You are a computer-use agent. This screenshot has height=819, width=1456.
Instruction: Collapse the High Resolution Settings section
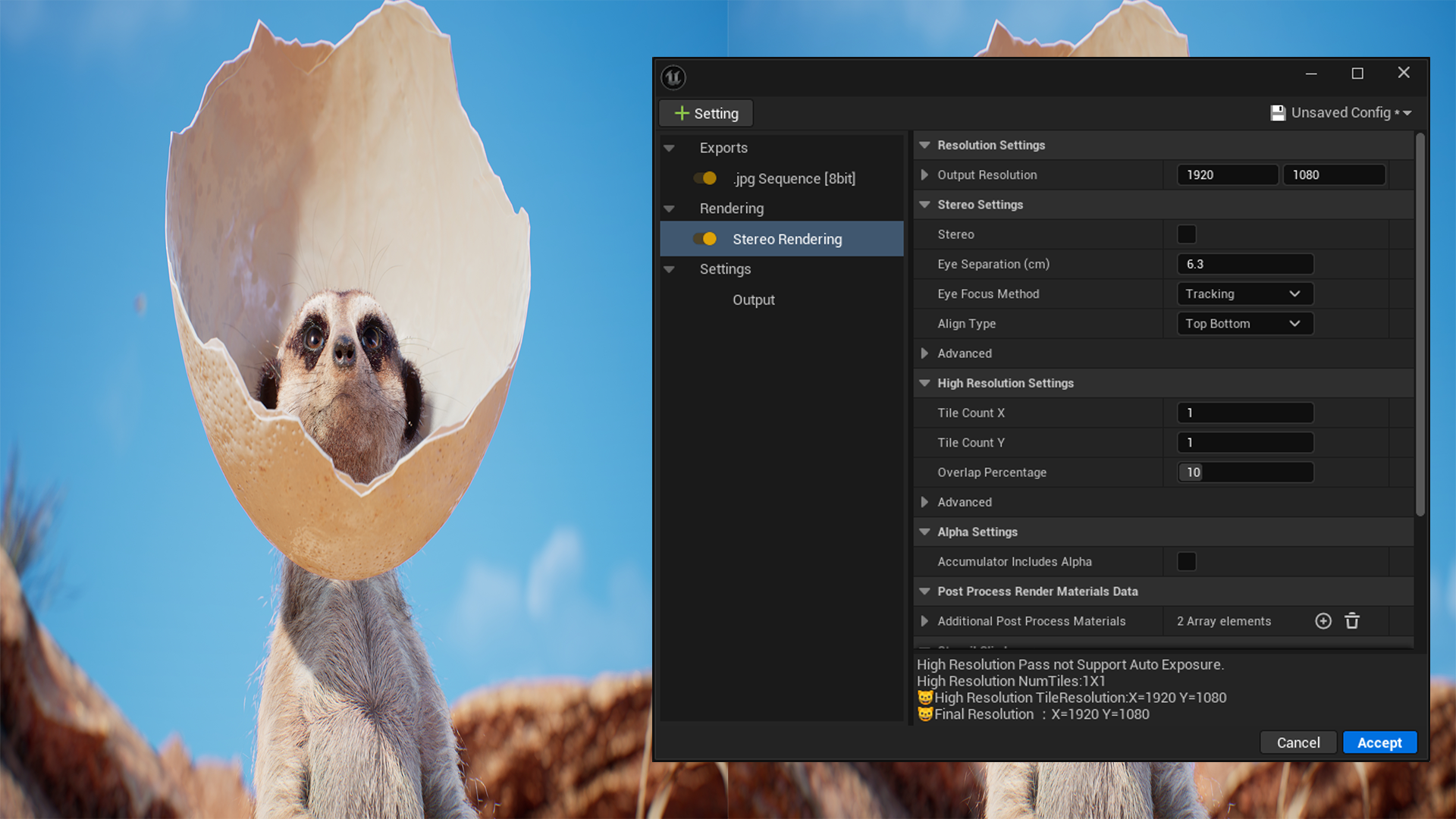(924, 383)
